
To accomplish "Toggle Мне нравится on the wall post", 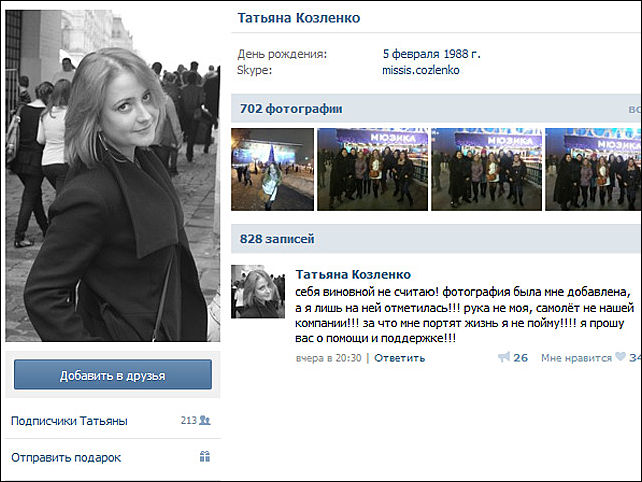I will pyautogui.click(x=575, y=357).
